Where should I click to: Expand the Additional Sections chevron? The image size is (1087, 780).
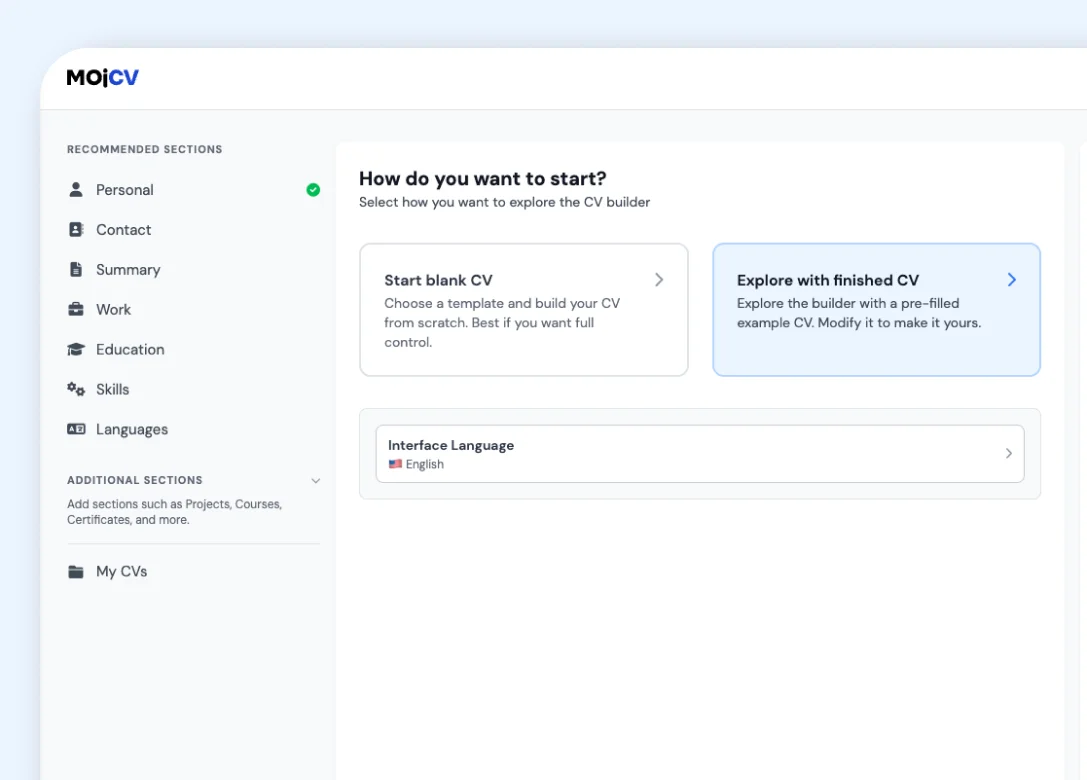(x=315, y=480)
